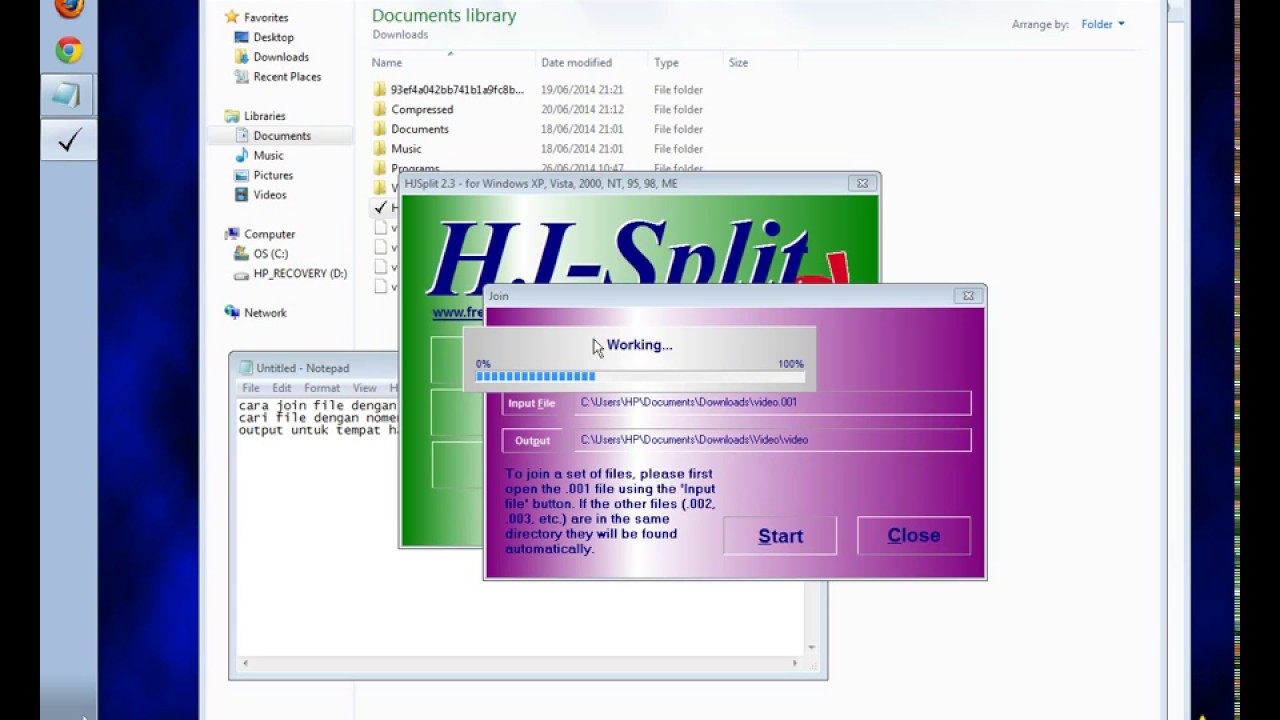Open Recent Places in the navigation pane
The image size is (1280, 720).
(287, 77)
